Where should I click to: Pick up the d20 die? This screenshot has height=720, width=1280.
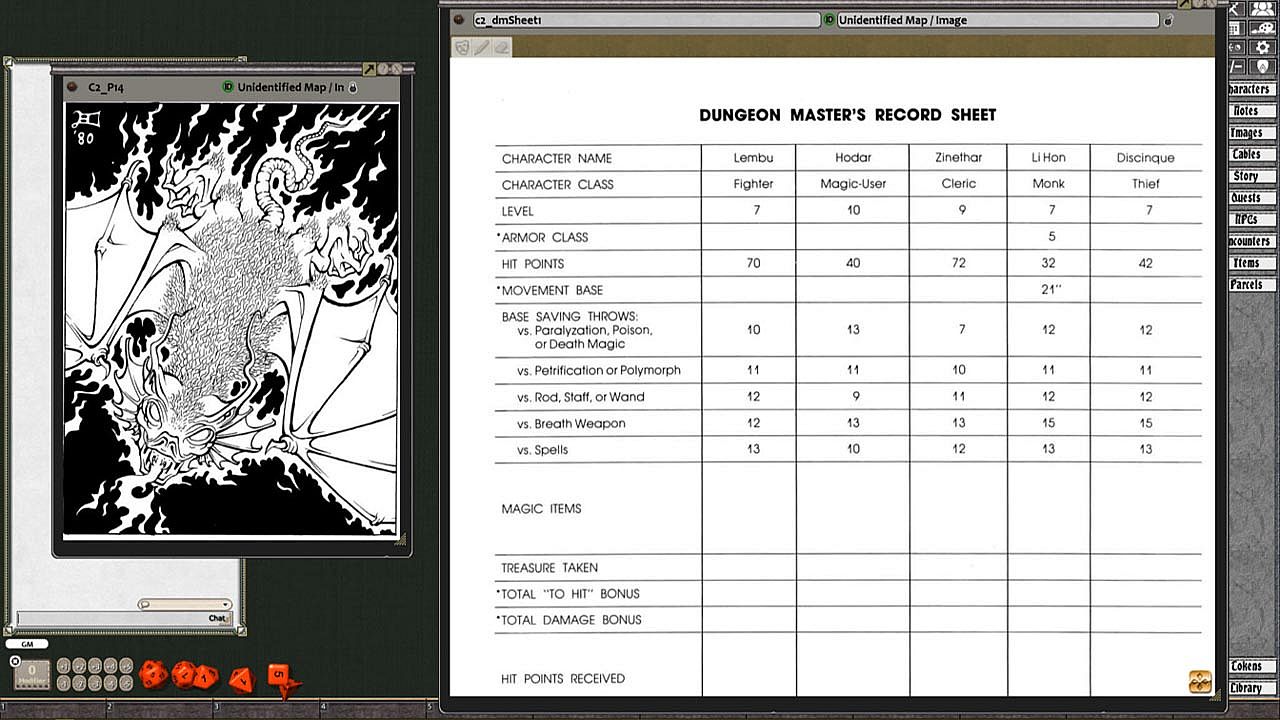point(153,675)
